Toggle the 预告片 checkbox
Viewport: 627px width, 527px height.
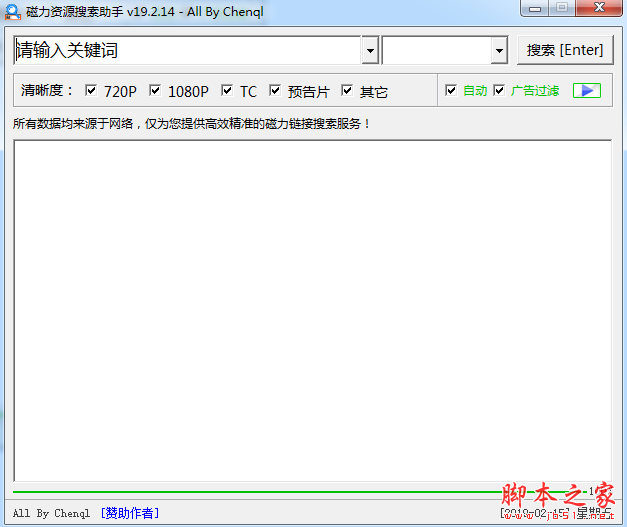click(275, 90)
